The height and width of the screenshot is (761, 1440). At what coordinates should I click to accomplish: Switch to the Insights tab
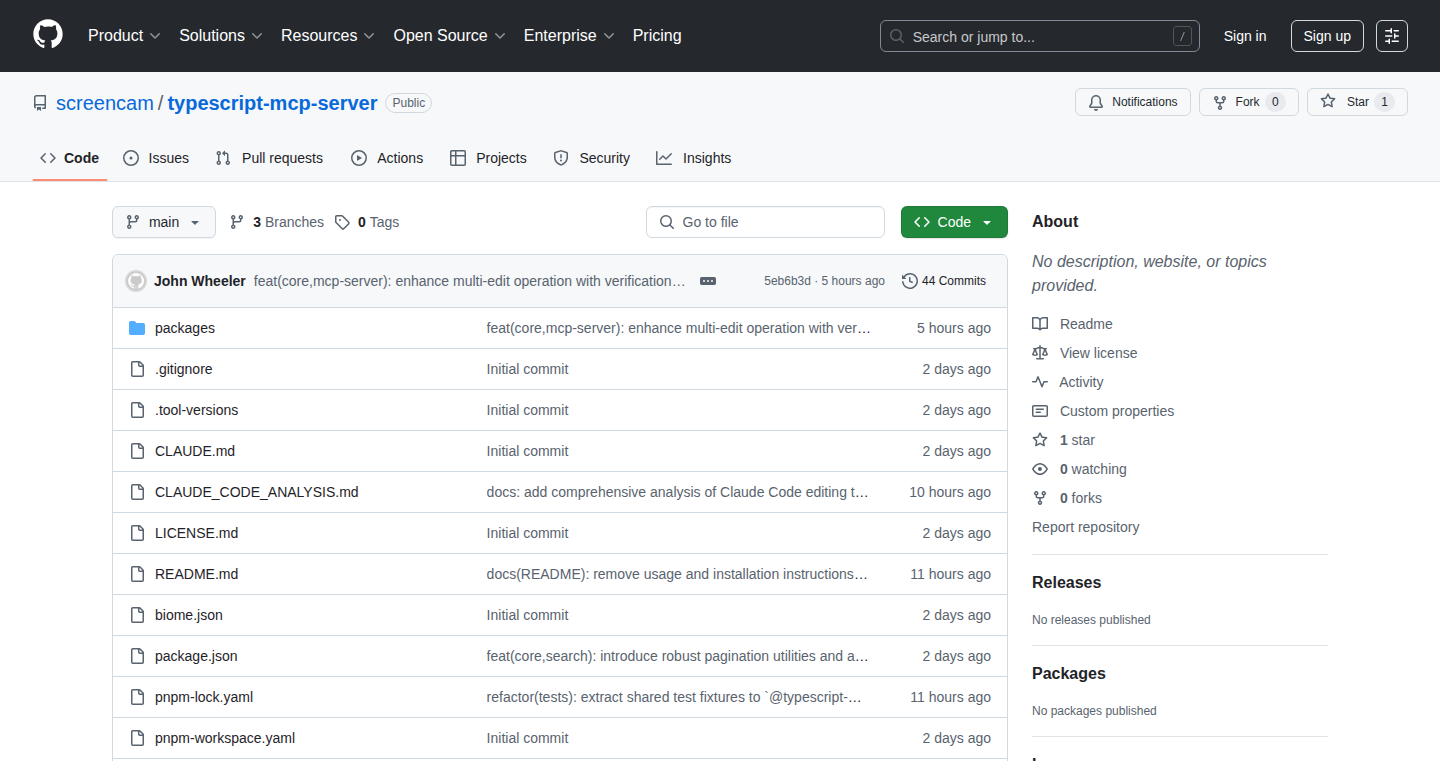(x=694, y=158)
